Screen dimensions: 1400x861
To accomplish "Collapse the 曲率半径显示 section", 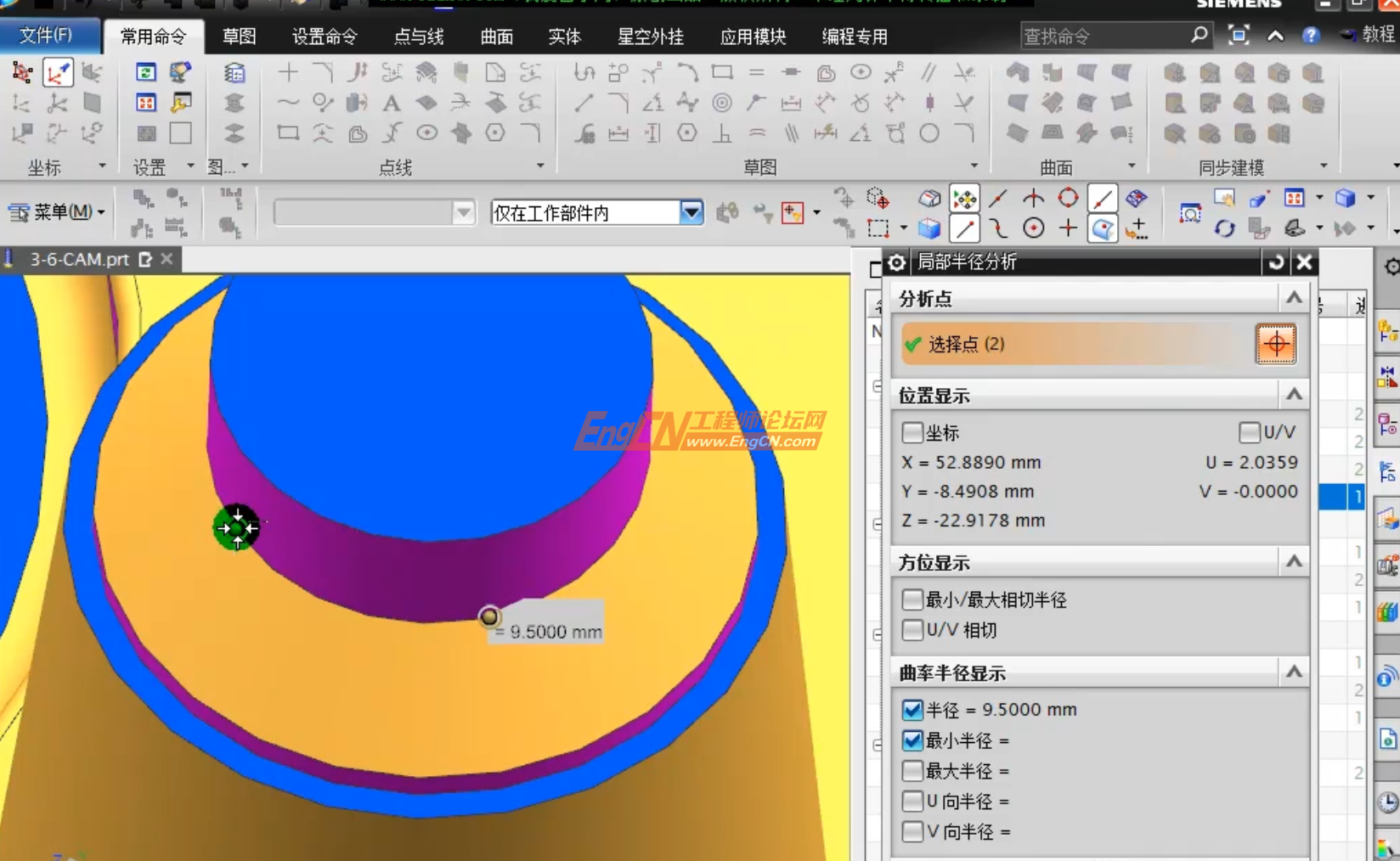I will pyautogui.click(x=1293, y=672).
